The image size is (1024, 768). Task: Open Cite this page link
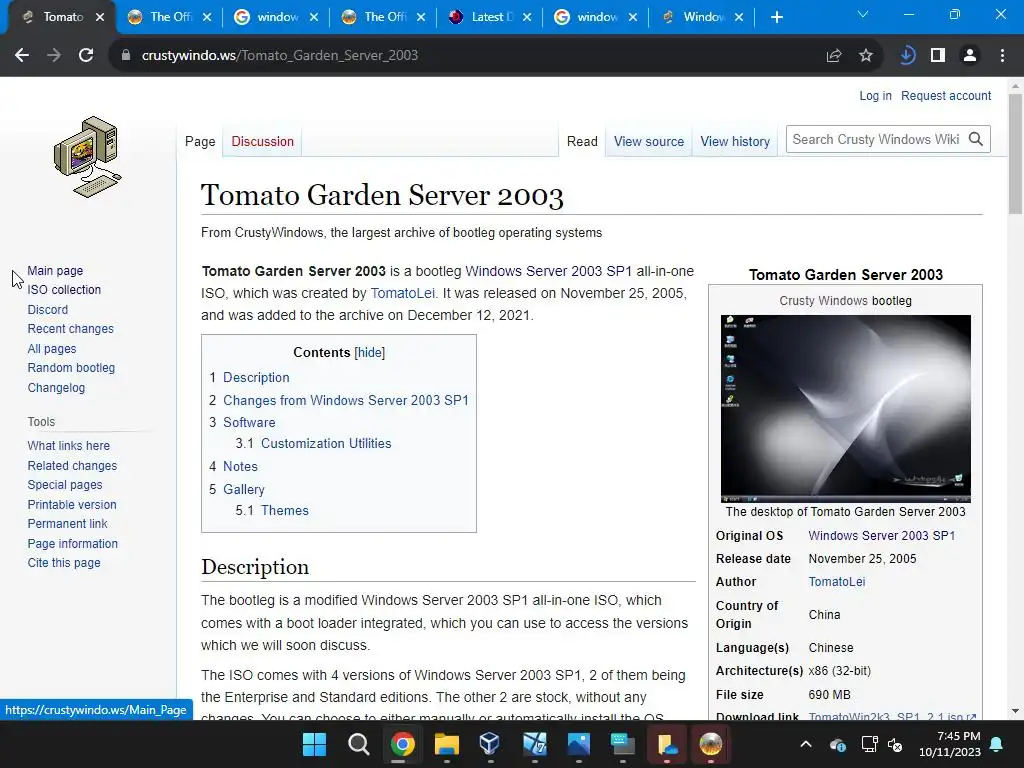64,562
